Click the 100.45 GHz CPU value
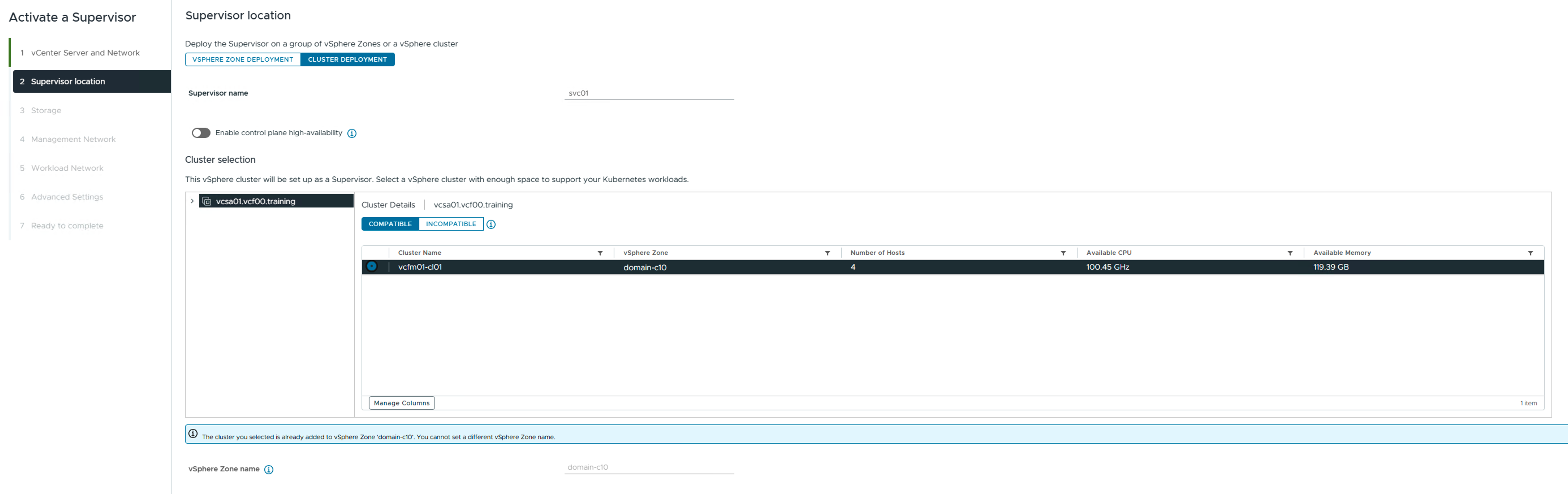Image resolution: width=1568 pixels, height=494 pixels. click(1107, 267)
